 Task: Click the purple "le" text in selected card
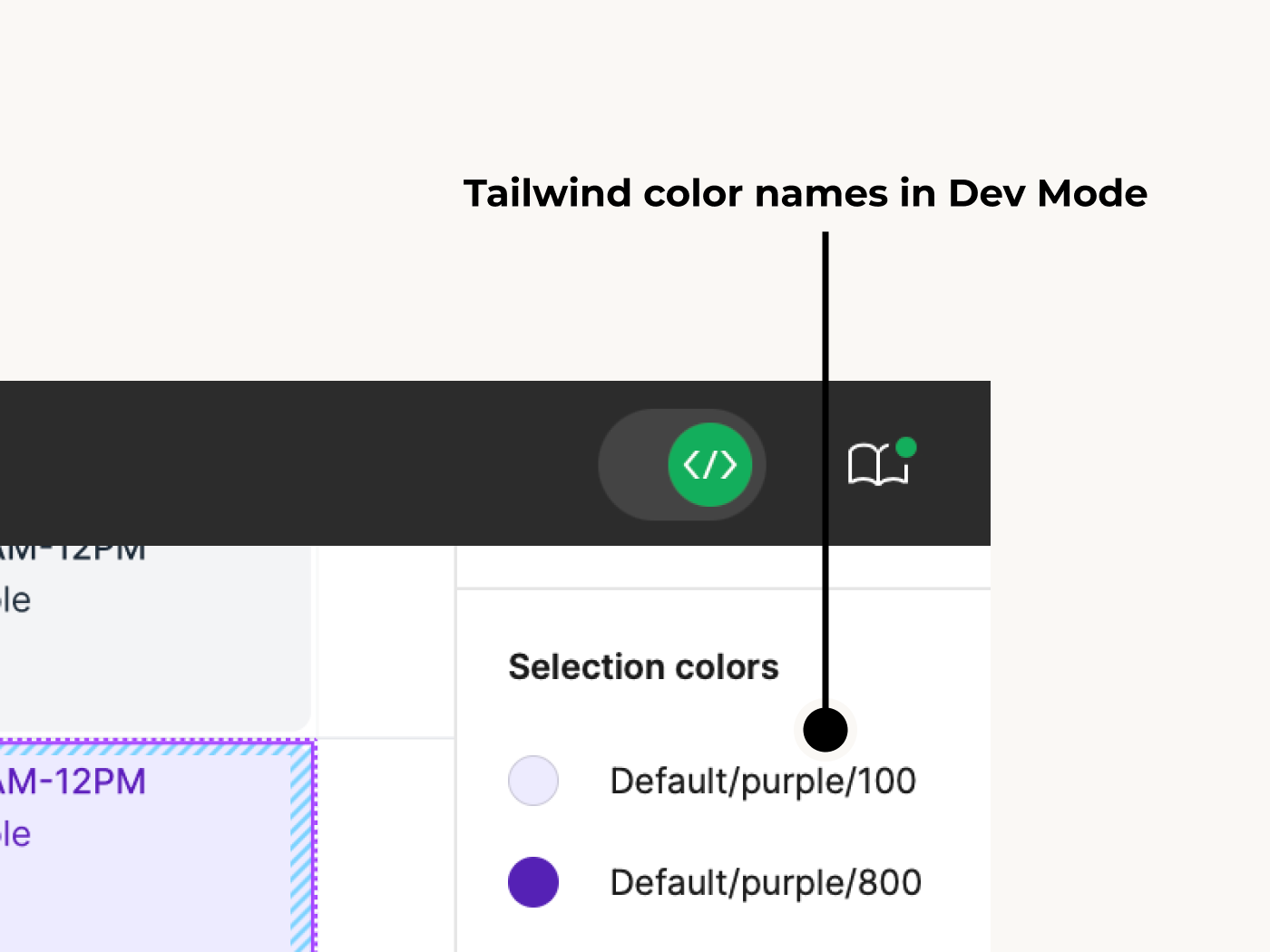[x=15, y=834]
